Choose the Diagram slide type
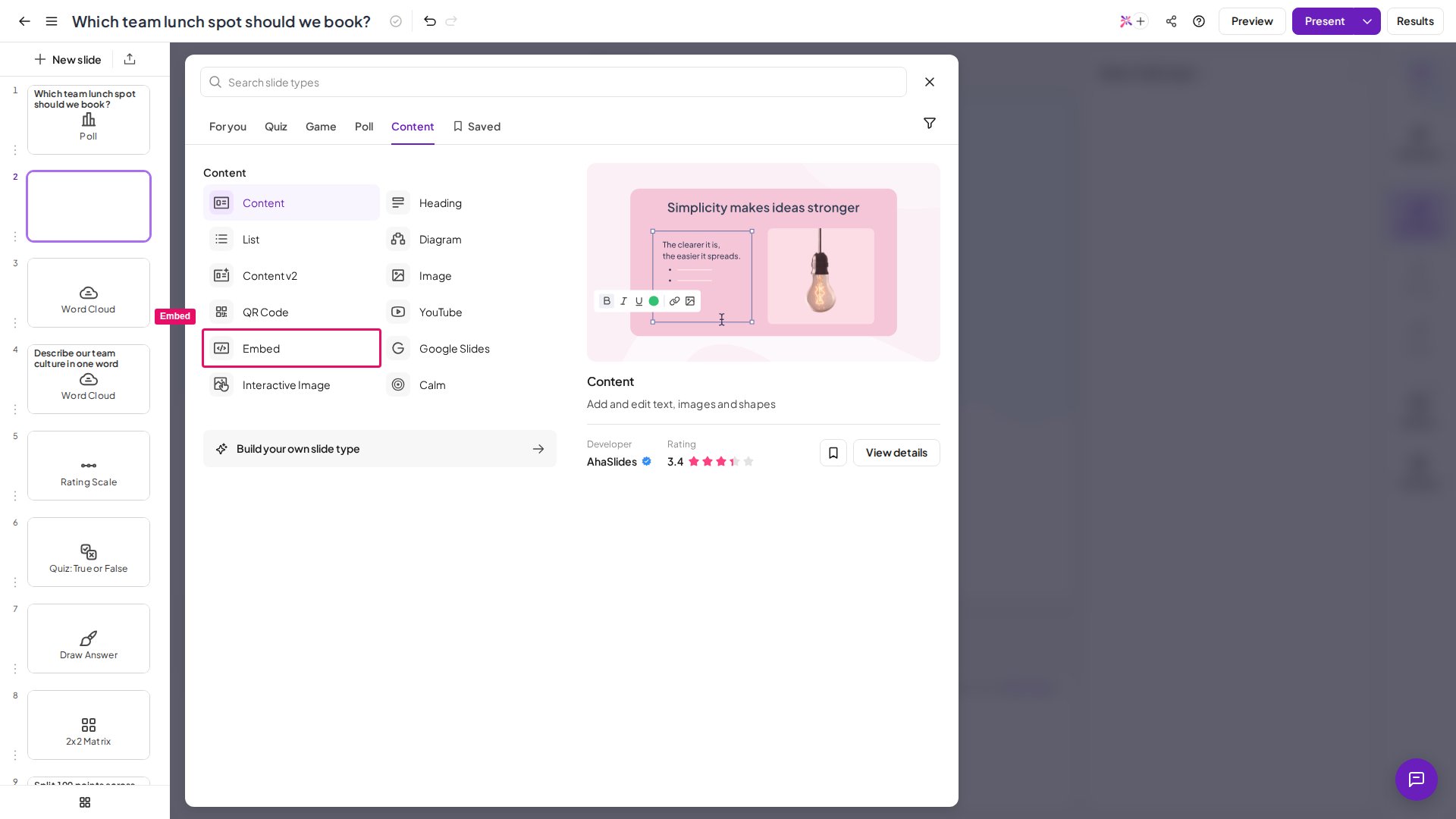1456x819 pixels. point(468,240)
